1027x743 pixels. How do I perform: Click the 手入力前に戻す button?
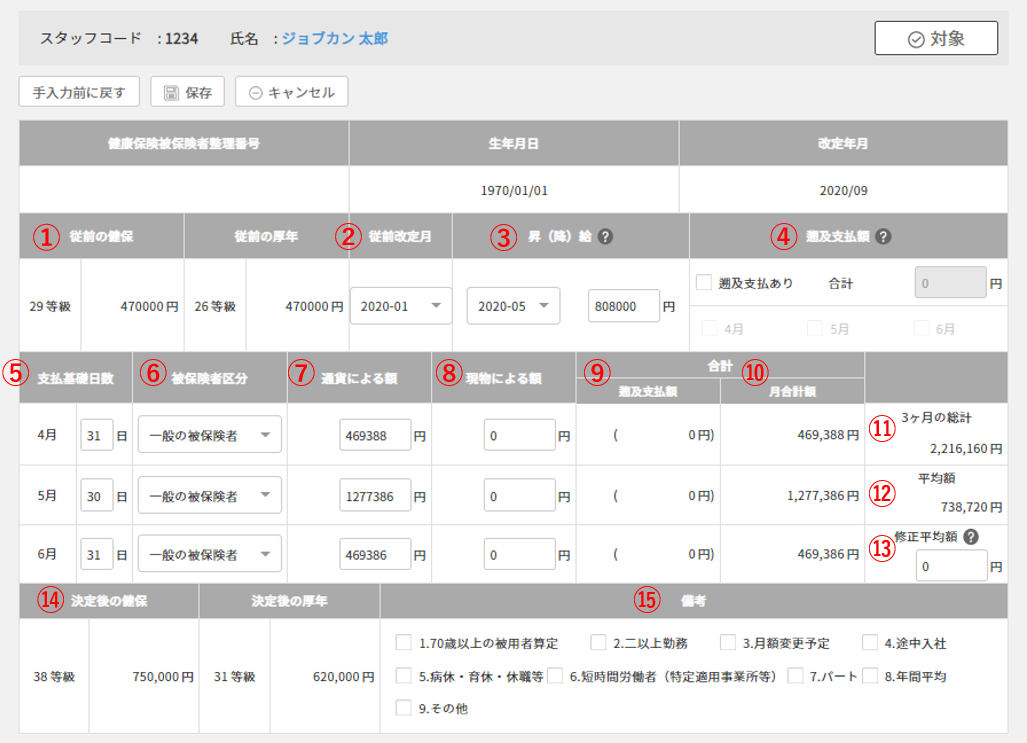tap(79, 92)
